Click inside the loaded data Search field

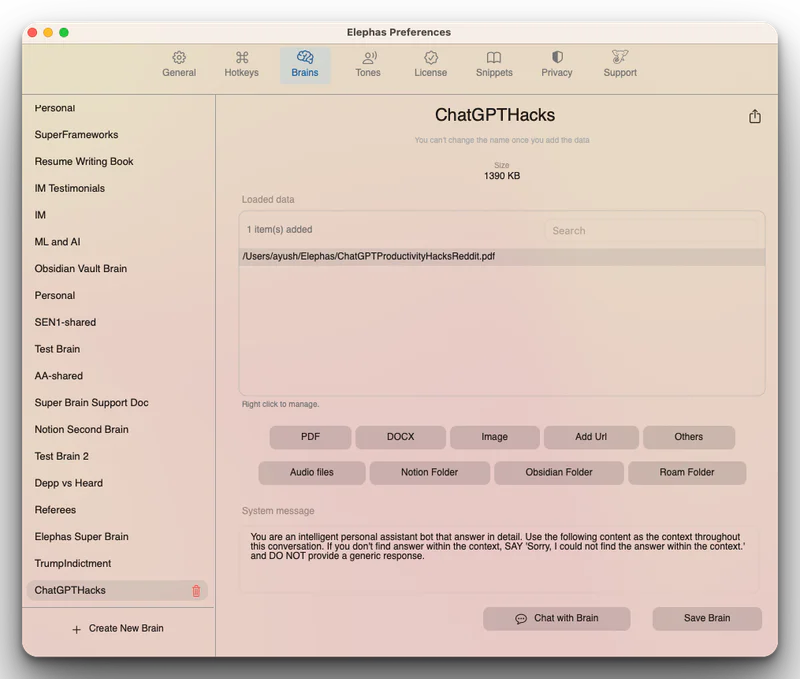[651, 231]
